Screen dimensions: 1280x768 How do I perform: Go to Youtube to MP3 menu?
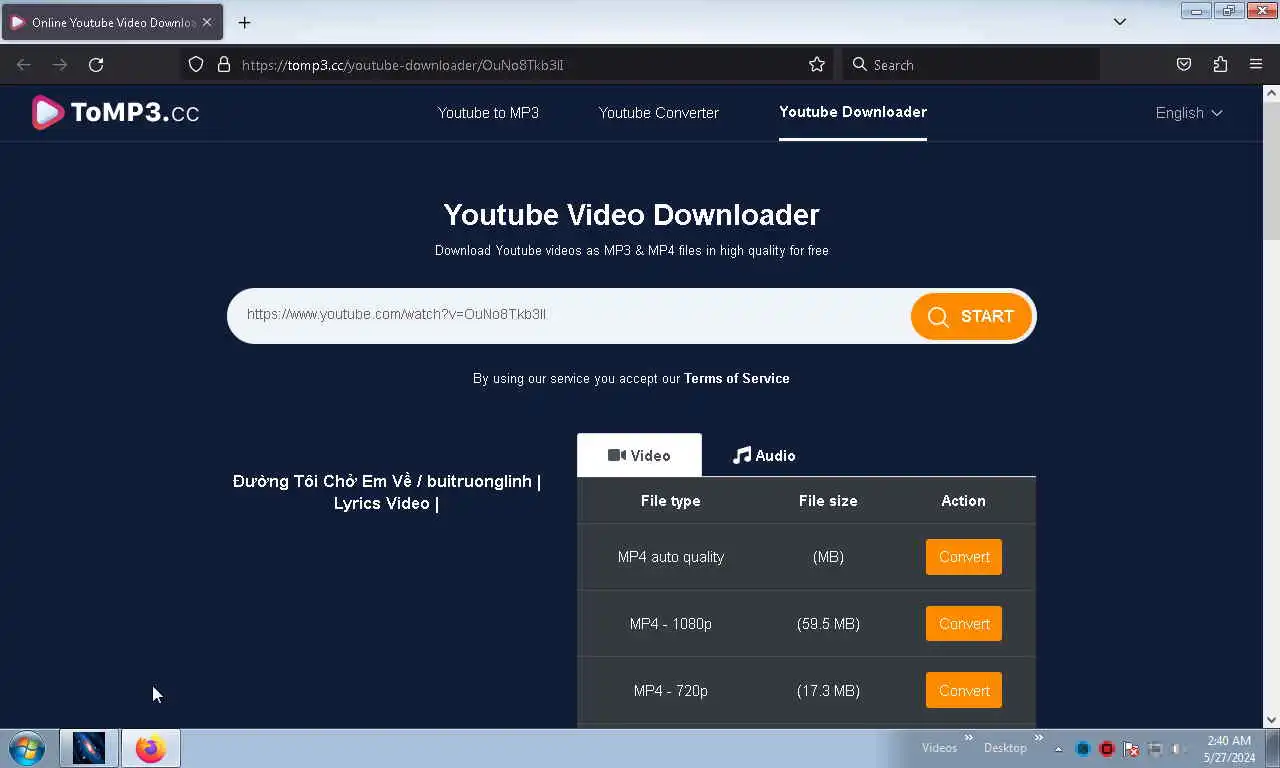(488, 113)
